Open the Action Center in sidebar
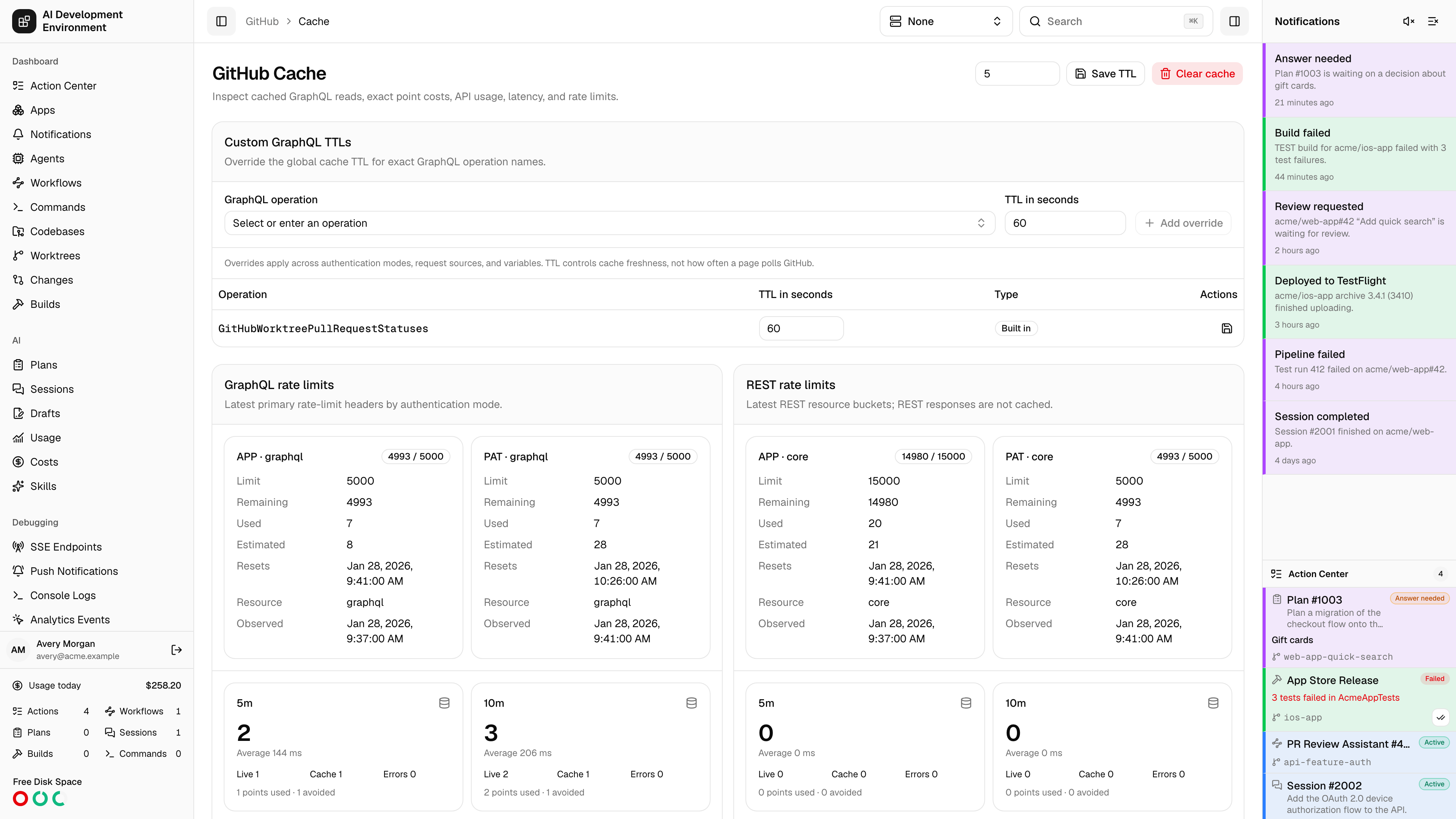 pos(97,86)
